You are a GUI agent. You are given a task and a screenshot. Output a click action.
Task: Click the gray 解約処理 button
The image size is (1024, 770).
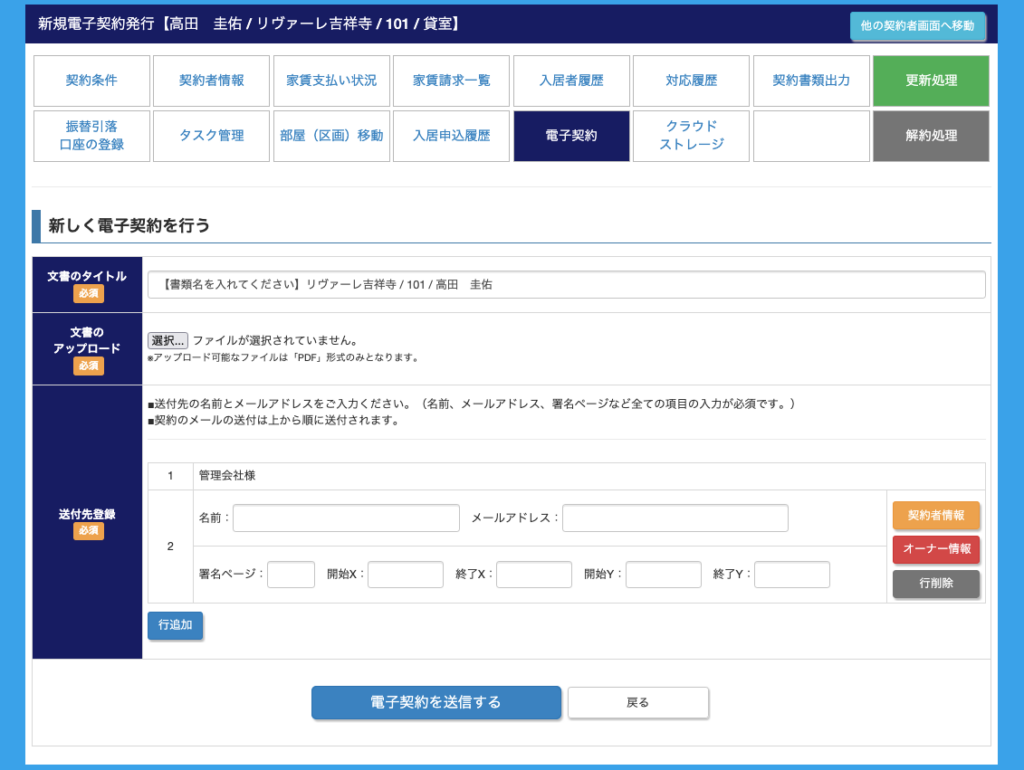tap(931, 136)
